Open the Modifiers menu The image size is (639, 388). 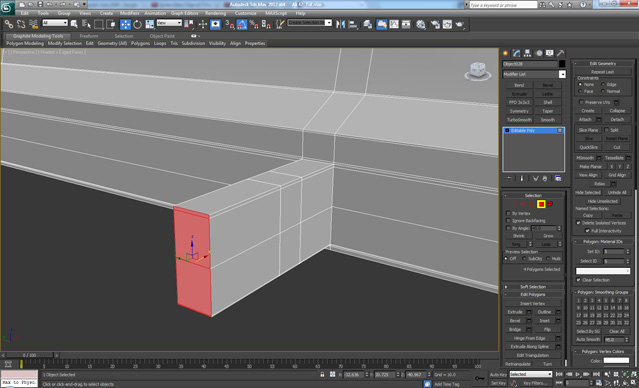tap(130, 13)
